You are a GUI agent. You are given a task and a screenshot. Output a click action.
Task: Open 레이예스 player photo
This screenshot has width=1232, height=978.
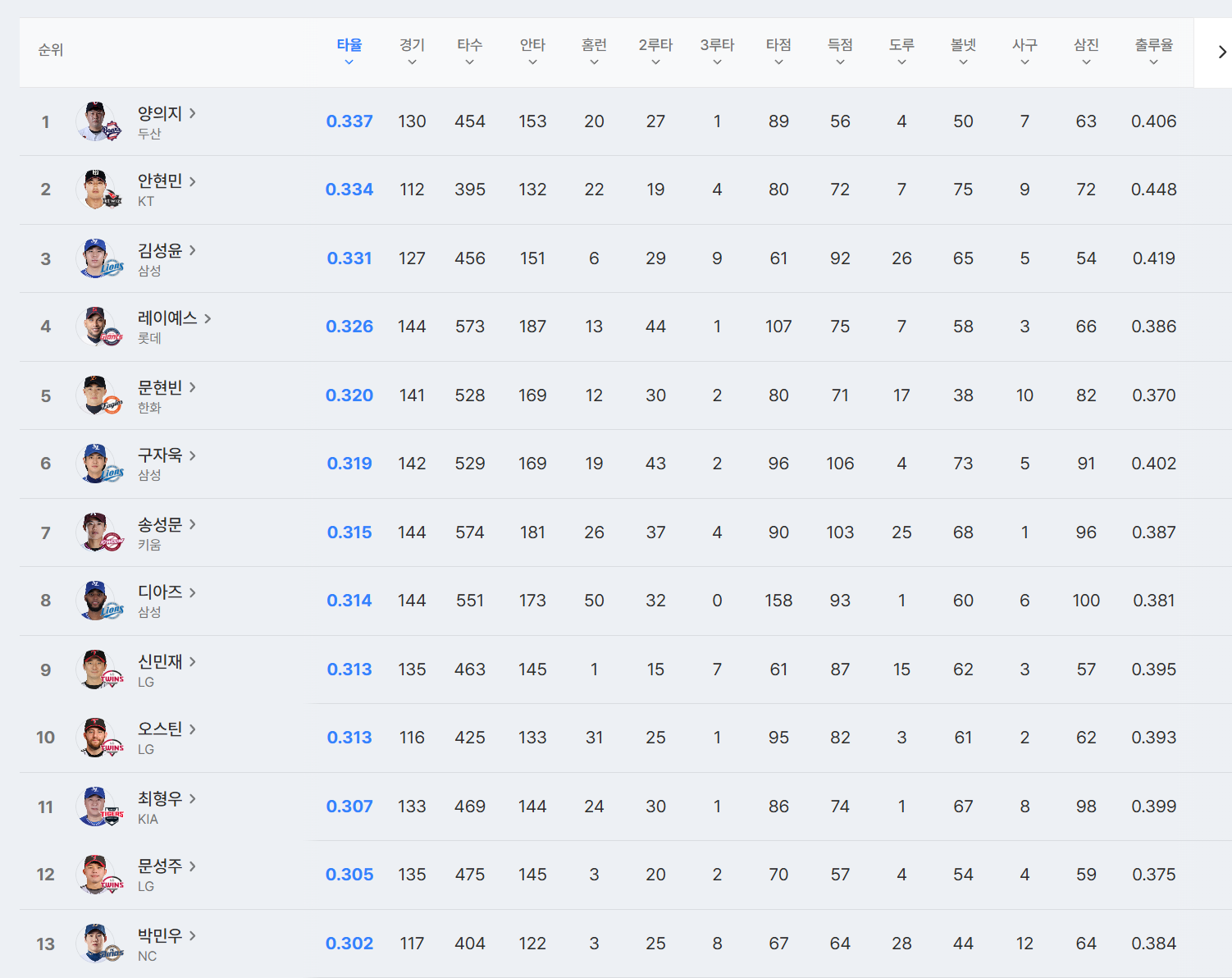point(98,327)
